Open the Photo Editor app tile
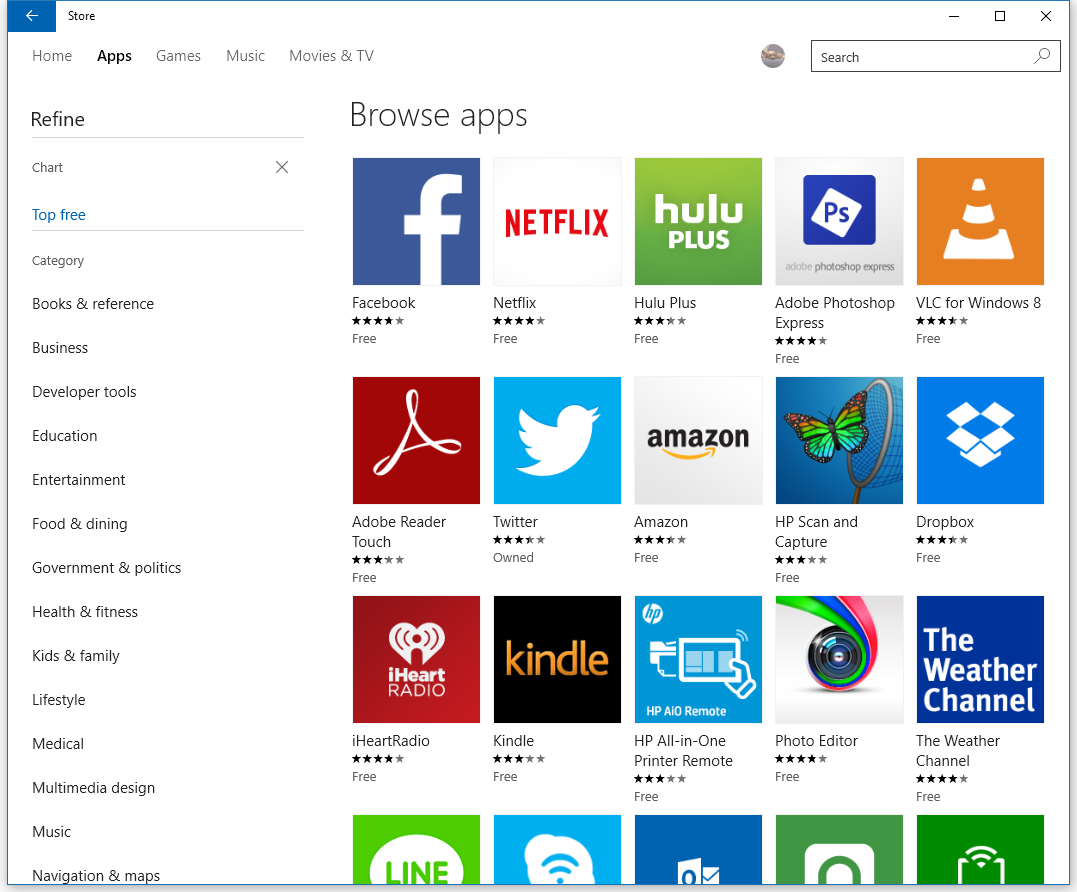Viewport: 1077px width, 892px height. (839, 659)
